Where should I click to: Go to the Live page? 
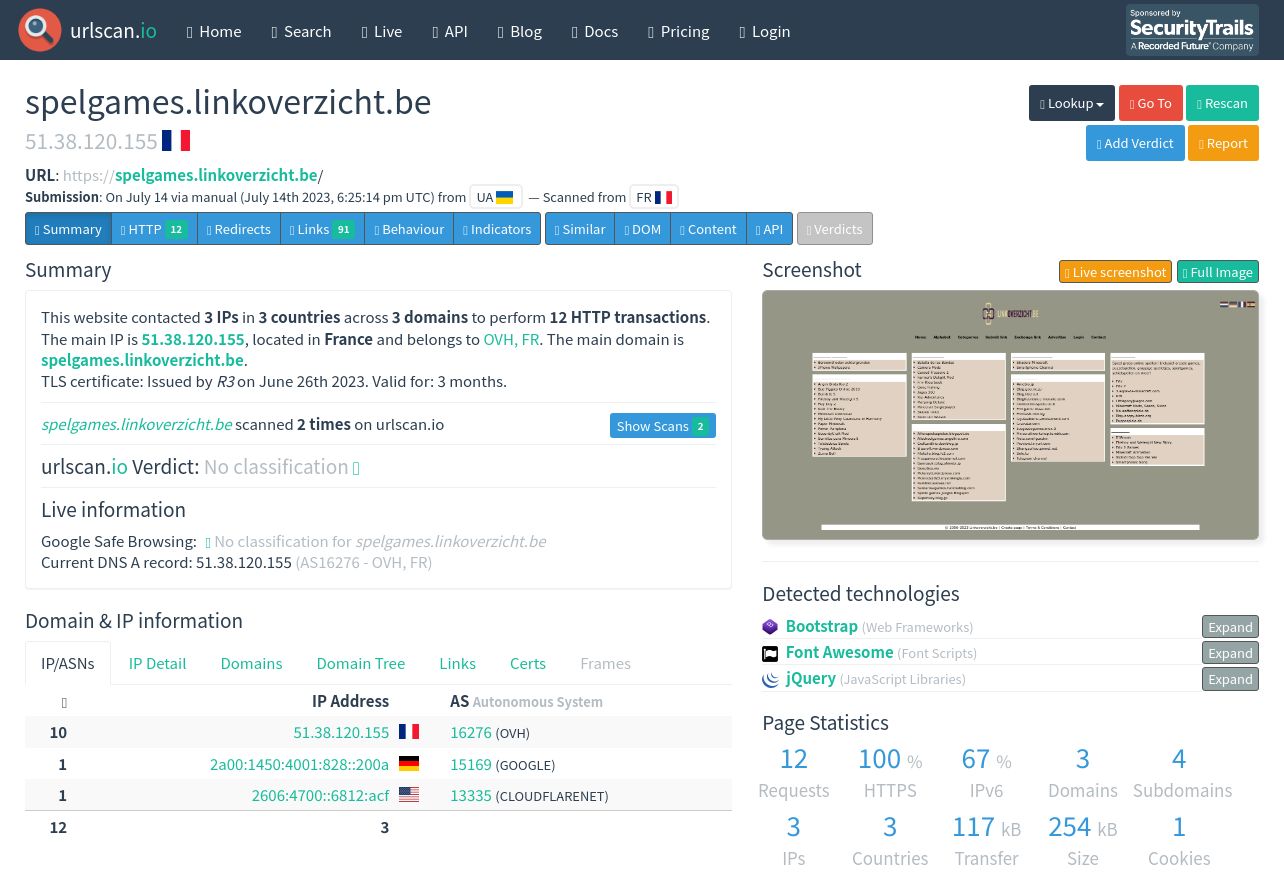(x=382, y=31)
